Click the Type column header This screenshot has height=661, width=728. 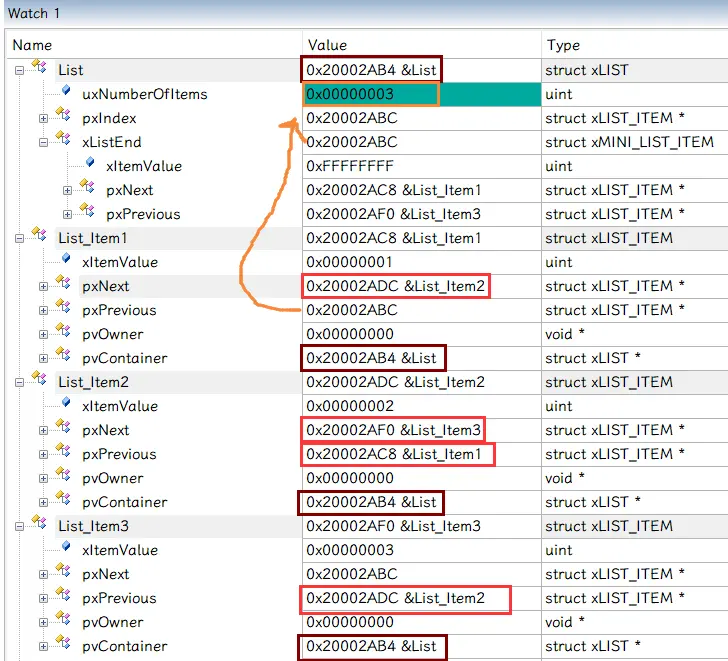pos(563,45)
